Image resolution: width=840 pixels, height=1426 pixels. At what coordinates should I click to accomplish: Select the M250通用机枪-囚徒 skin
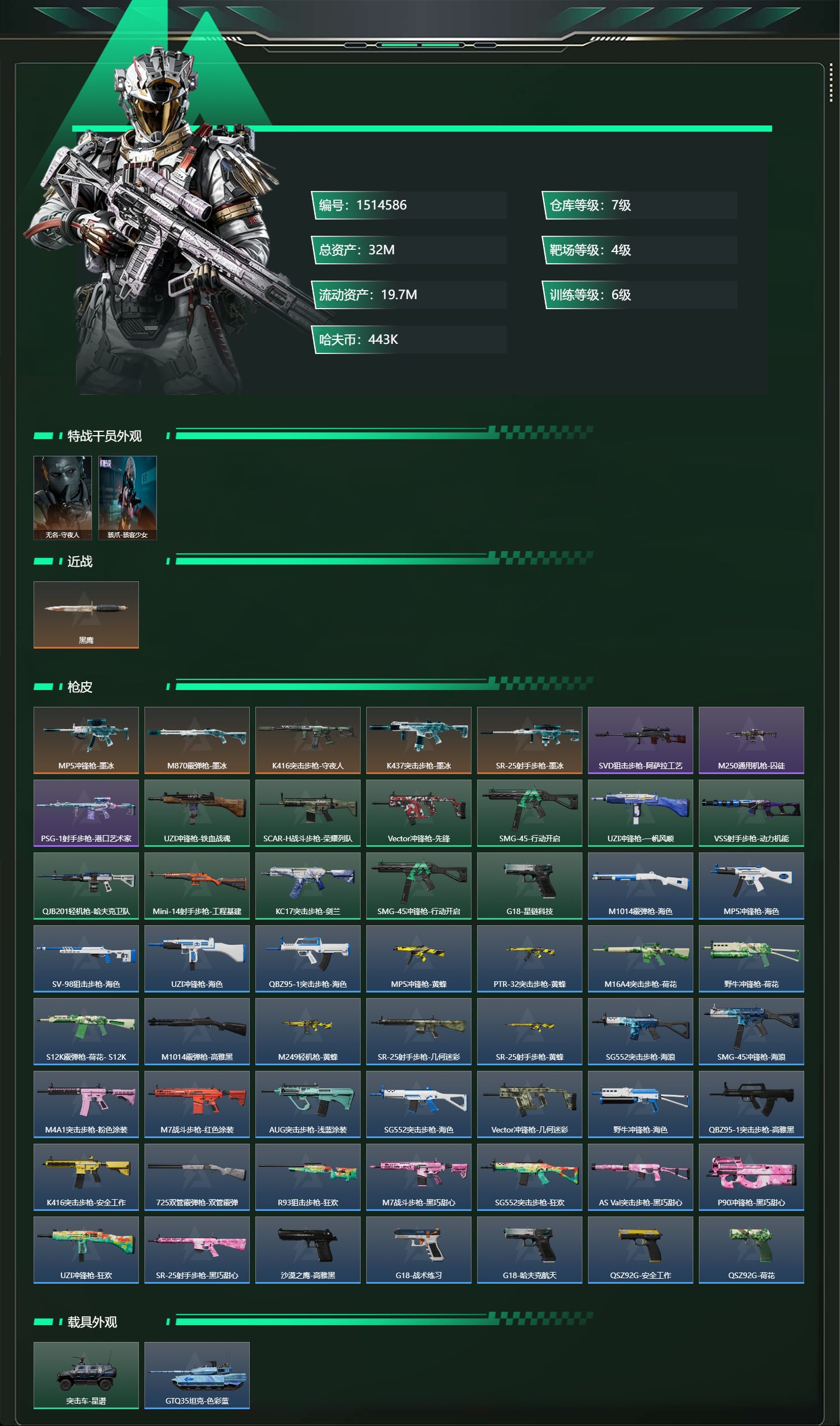[752, 740]
